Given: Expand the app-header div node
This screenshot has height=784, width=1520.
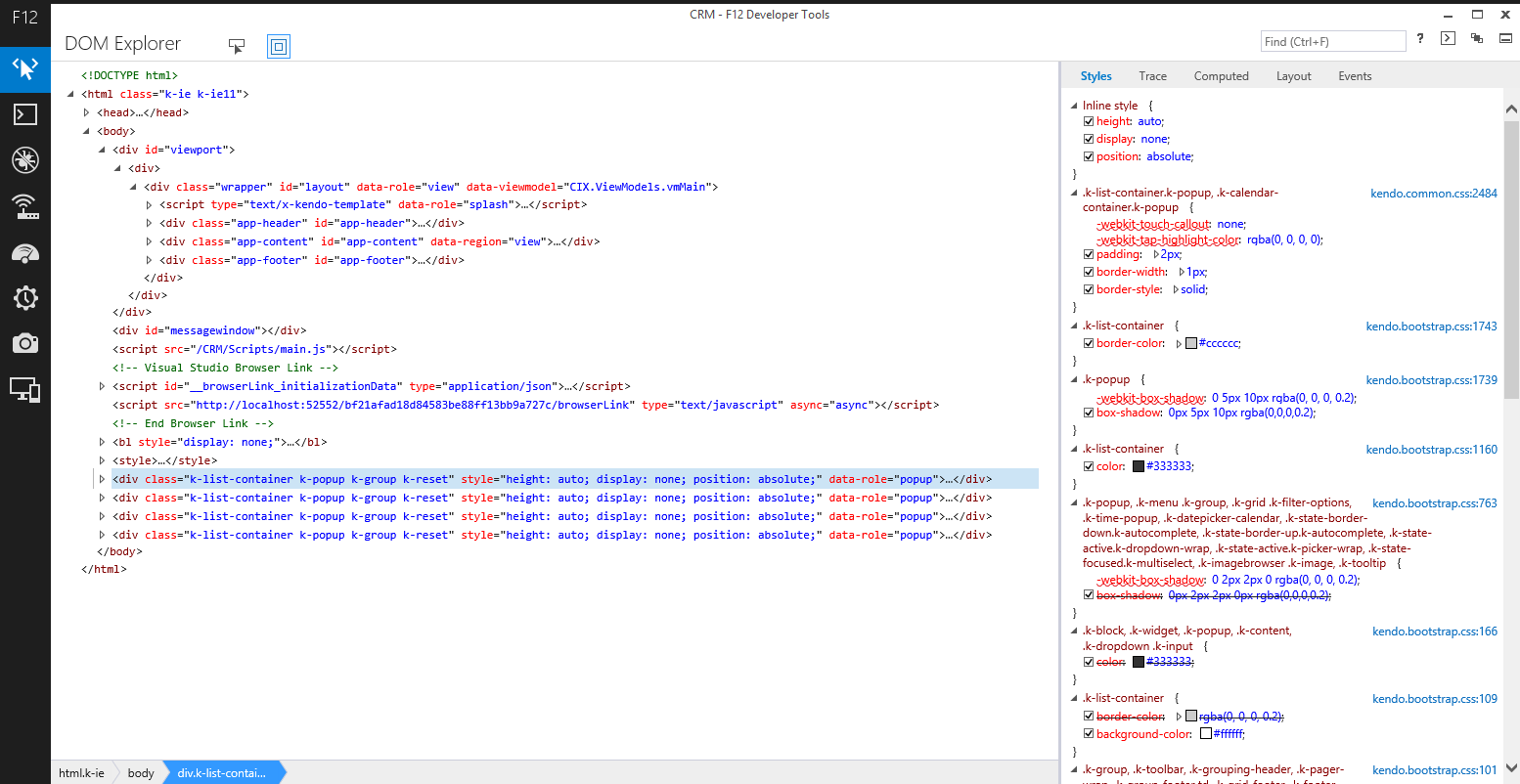Looking at the screenshot, I should pos(150,223).
